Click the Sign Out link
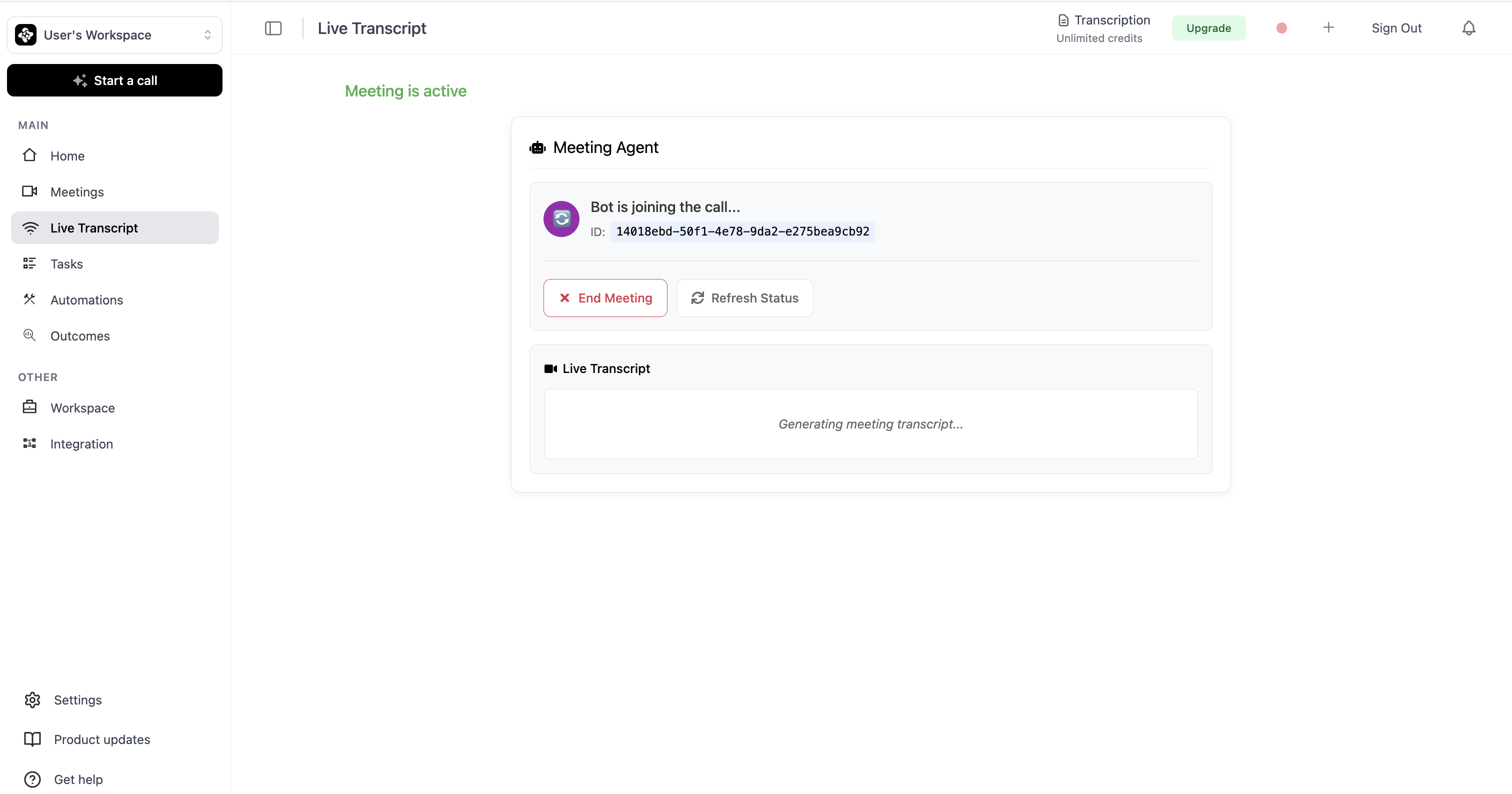 (x=1396, y=28)
